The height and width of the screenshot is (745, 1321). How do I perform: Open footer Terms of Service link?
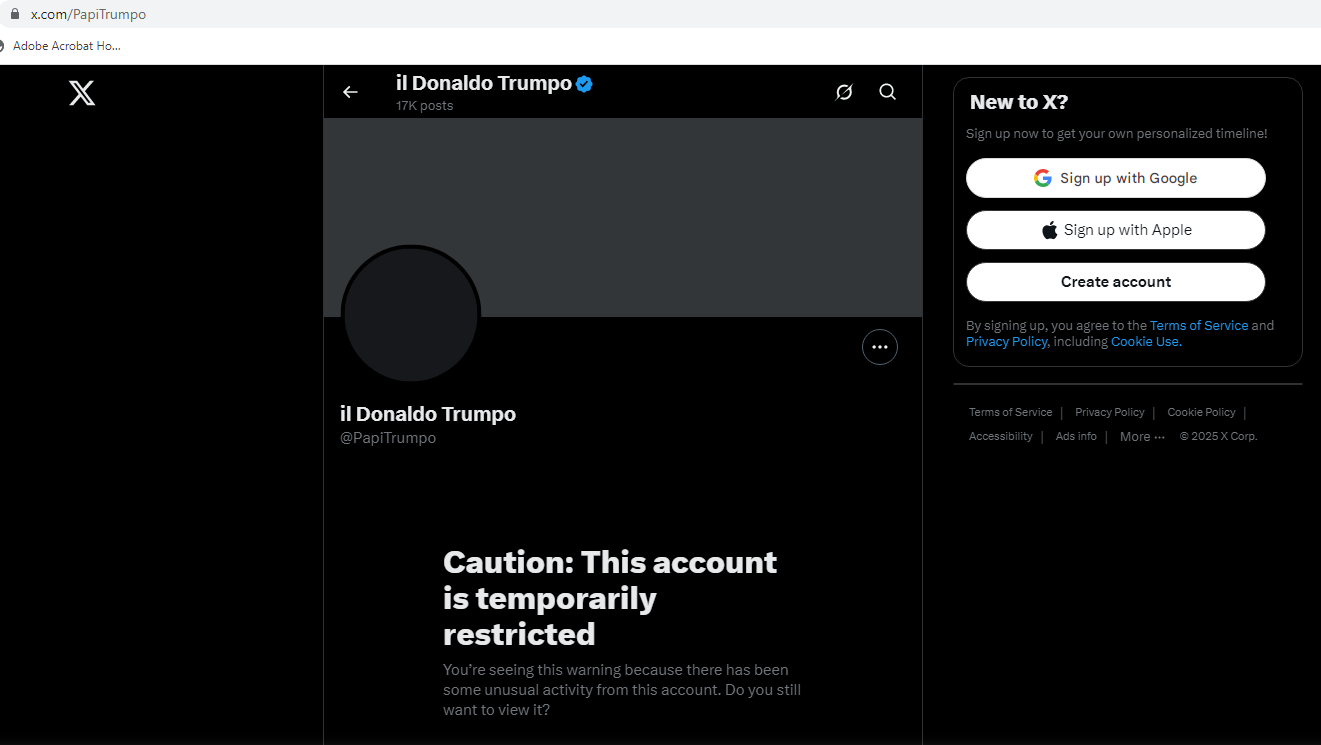(1010, 412)
